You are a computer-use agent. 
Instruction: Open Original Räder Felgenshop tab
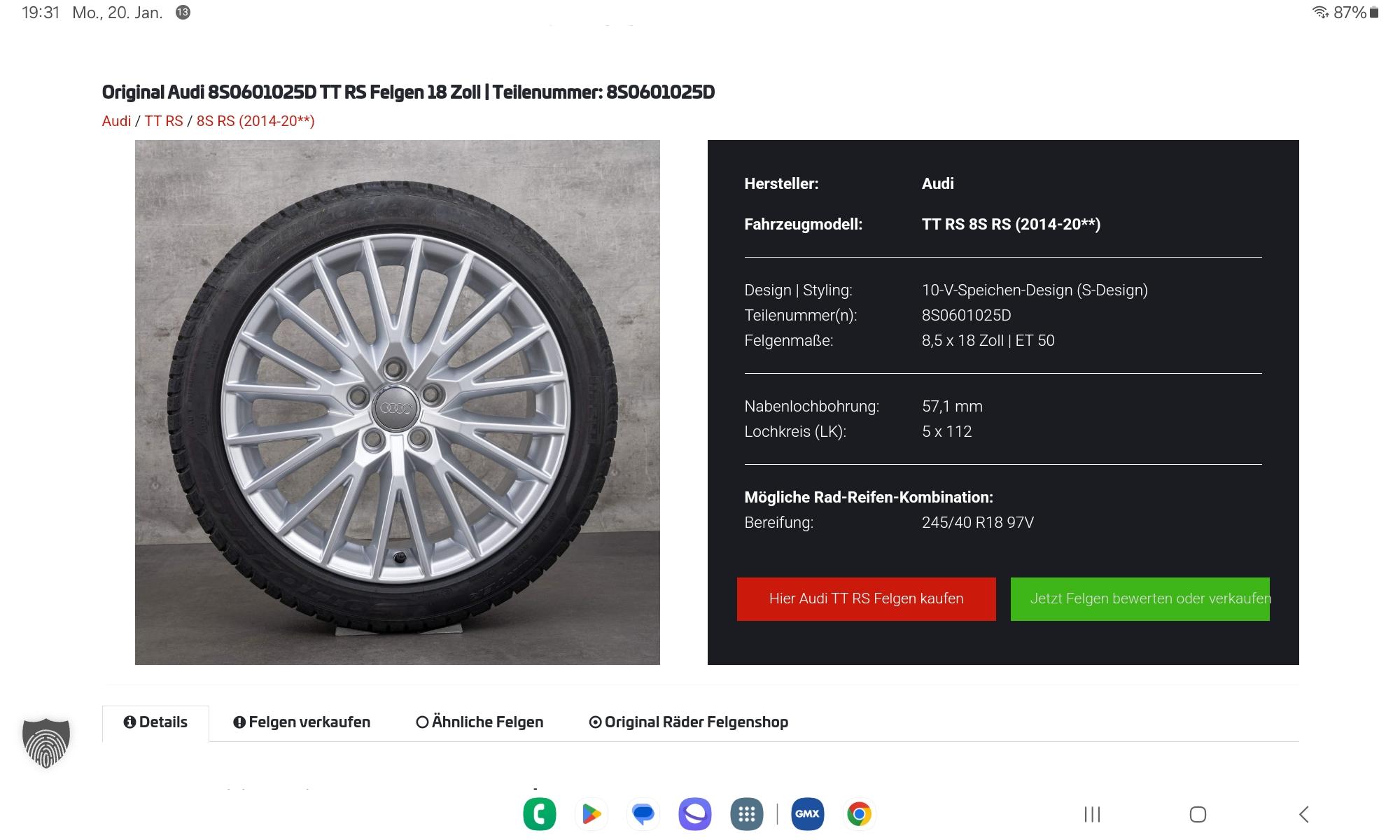(689, 722)
